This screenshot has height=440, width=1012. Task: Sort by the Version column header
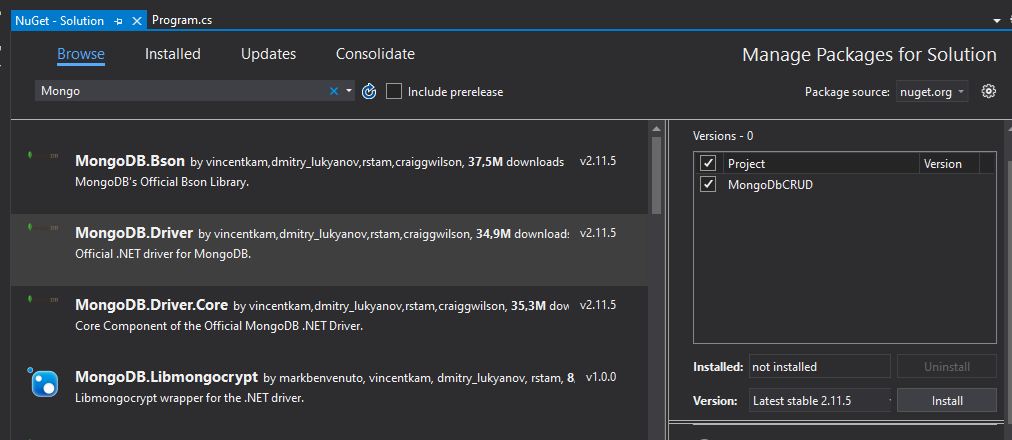tap(949, 163)
